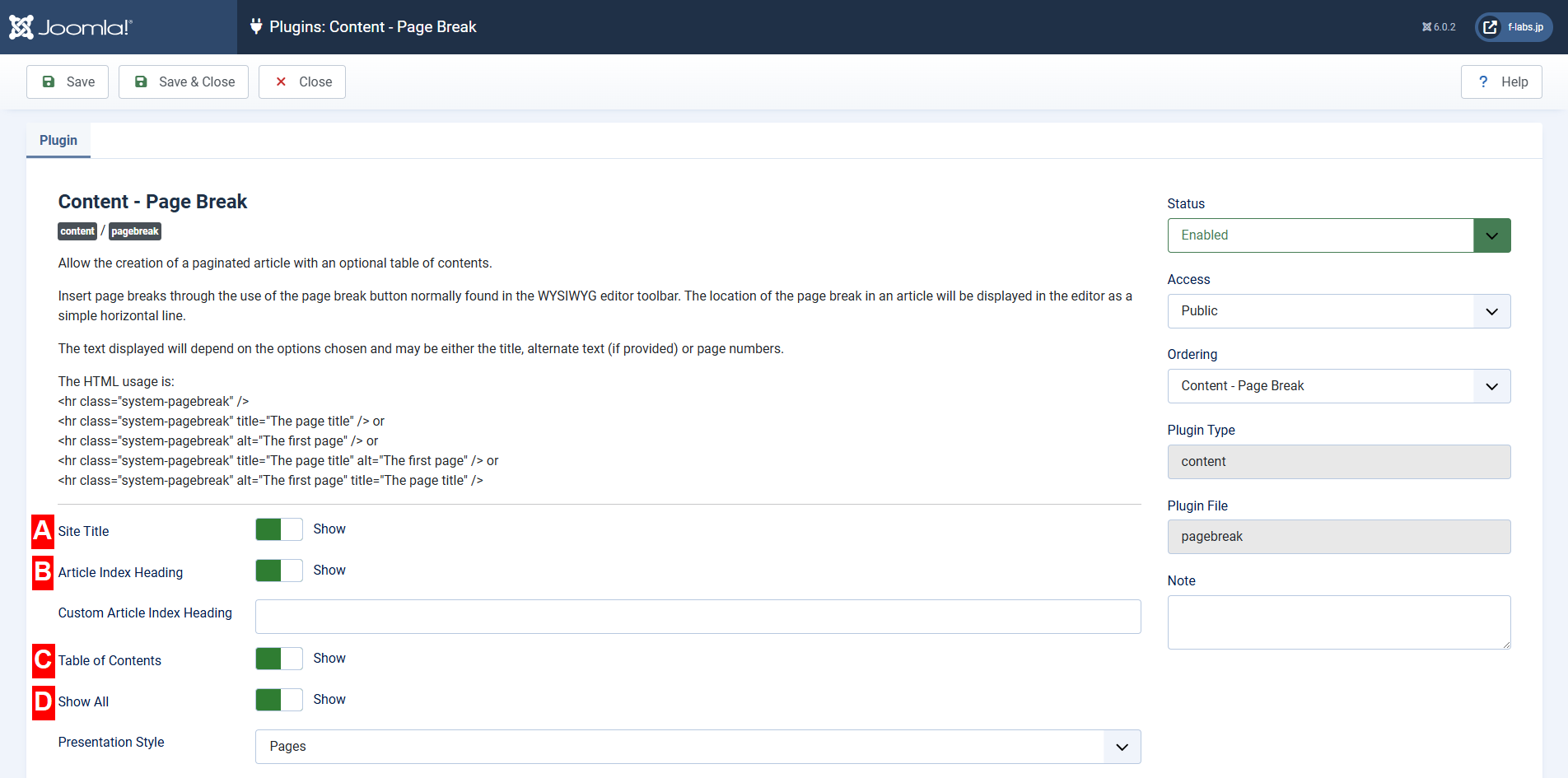Click the Save disk icon
The image size is (1568, 778).
[48, 82]
